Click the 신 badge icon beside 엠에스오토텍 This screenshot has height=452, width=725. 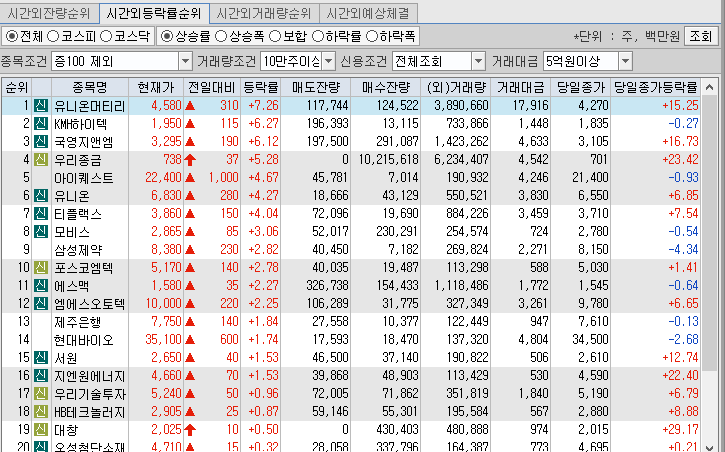tap(41, 304)
